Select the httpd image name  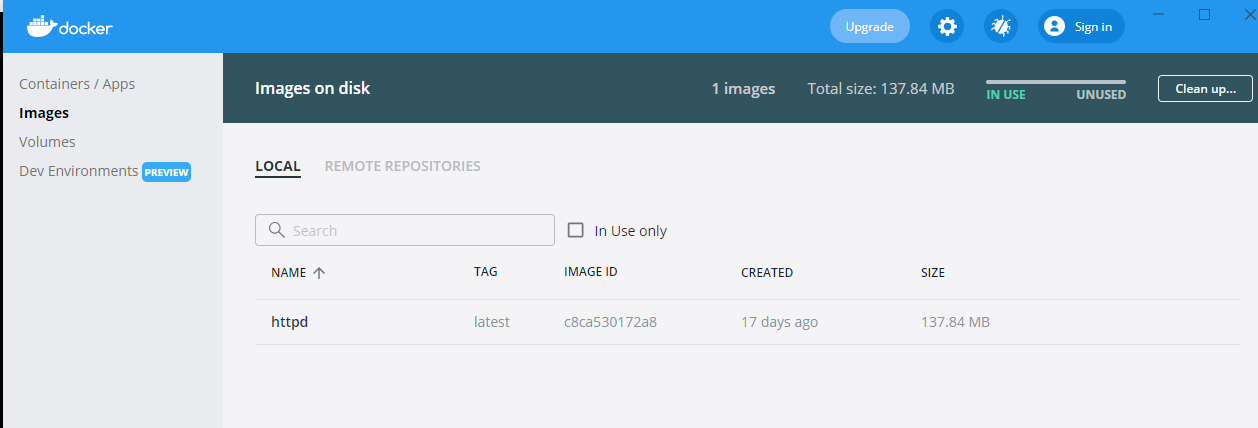290,322
